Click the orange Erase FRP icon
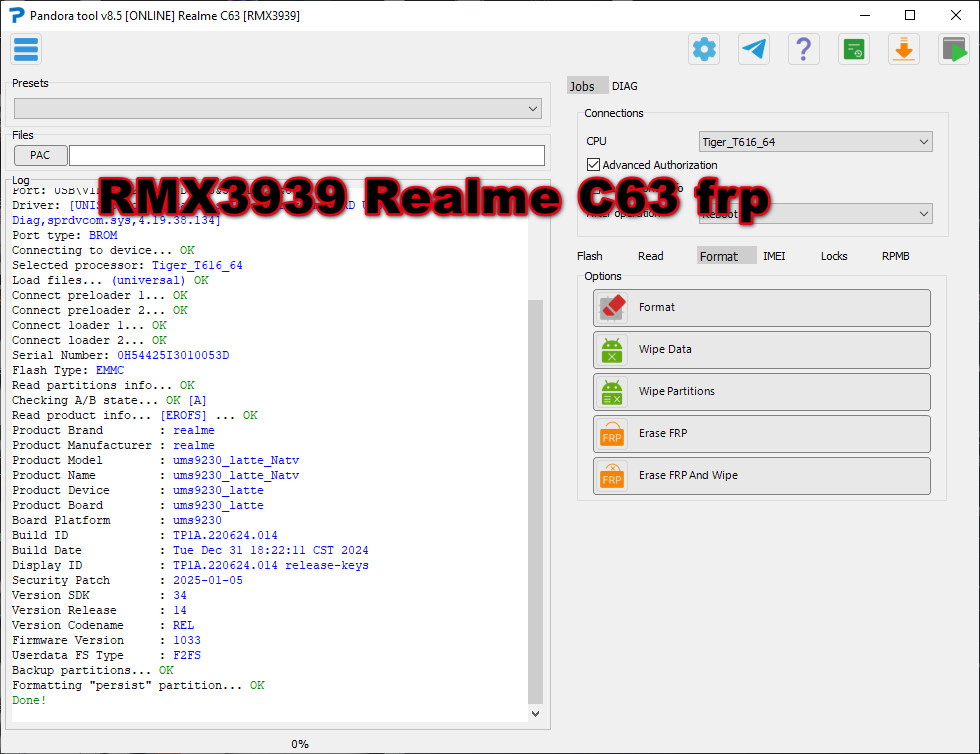 [612, 433]
